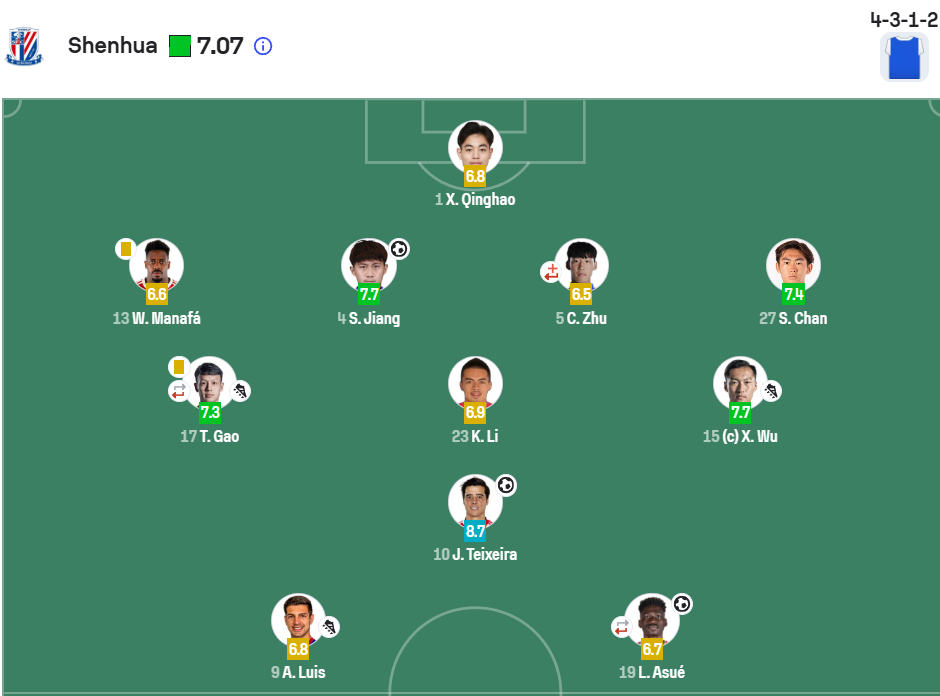Click T. Gao's substitution arrows icon
This screenshot has width=940, height=696.
tap(179, 391)
